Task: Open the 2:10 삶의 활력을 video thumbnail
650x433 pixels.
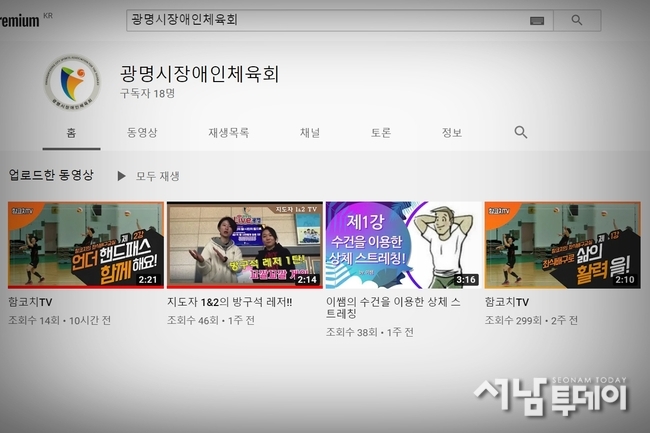Action: tap(563, 245)
